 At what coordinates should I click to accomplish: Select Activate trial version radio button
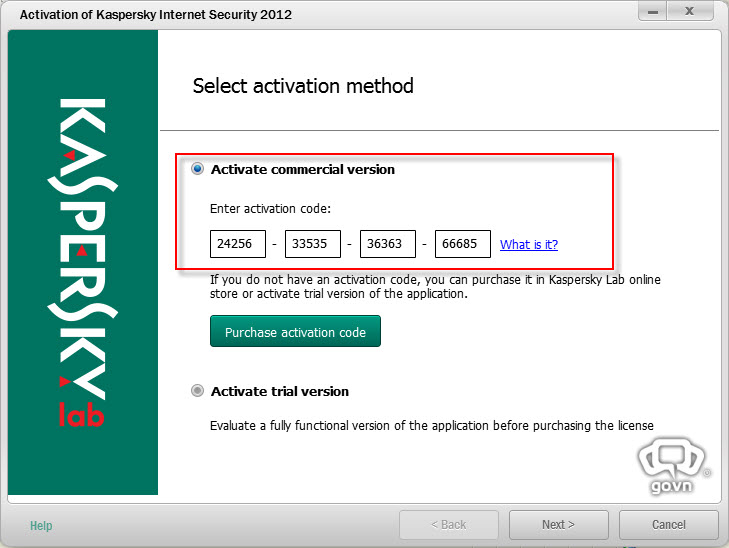[x=198, y=390]
